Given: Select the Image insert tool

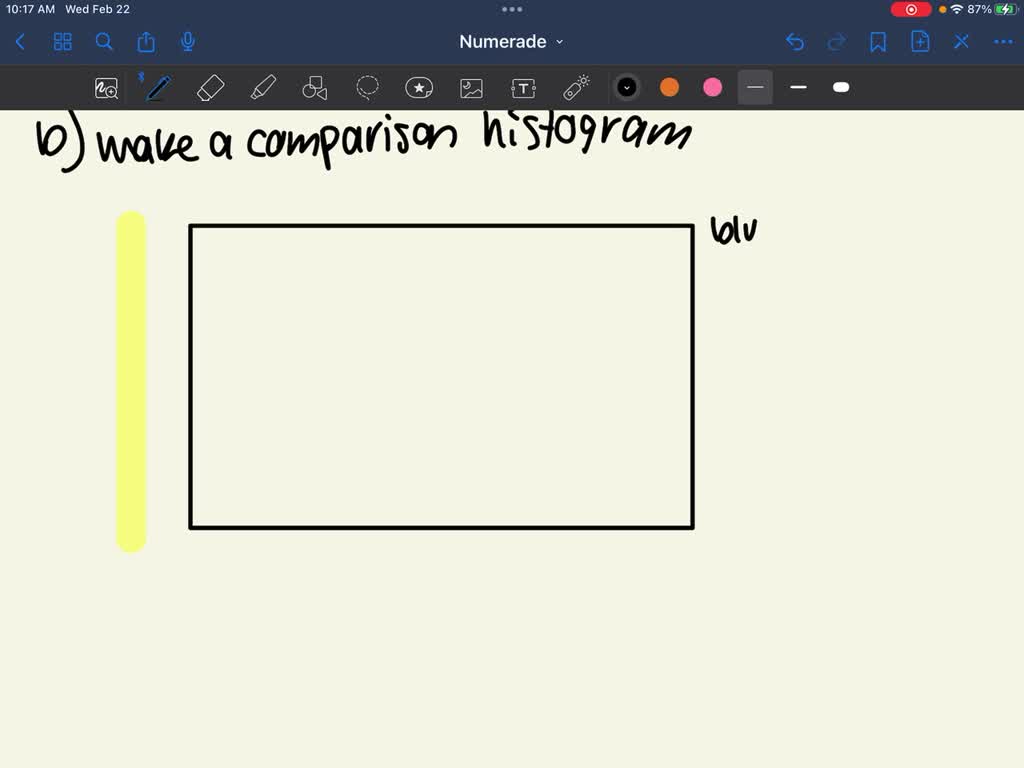Looking at the screenshot, I should point(472,88).
